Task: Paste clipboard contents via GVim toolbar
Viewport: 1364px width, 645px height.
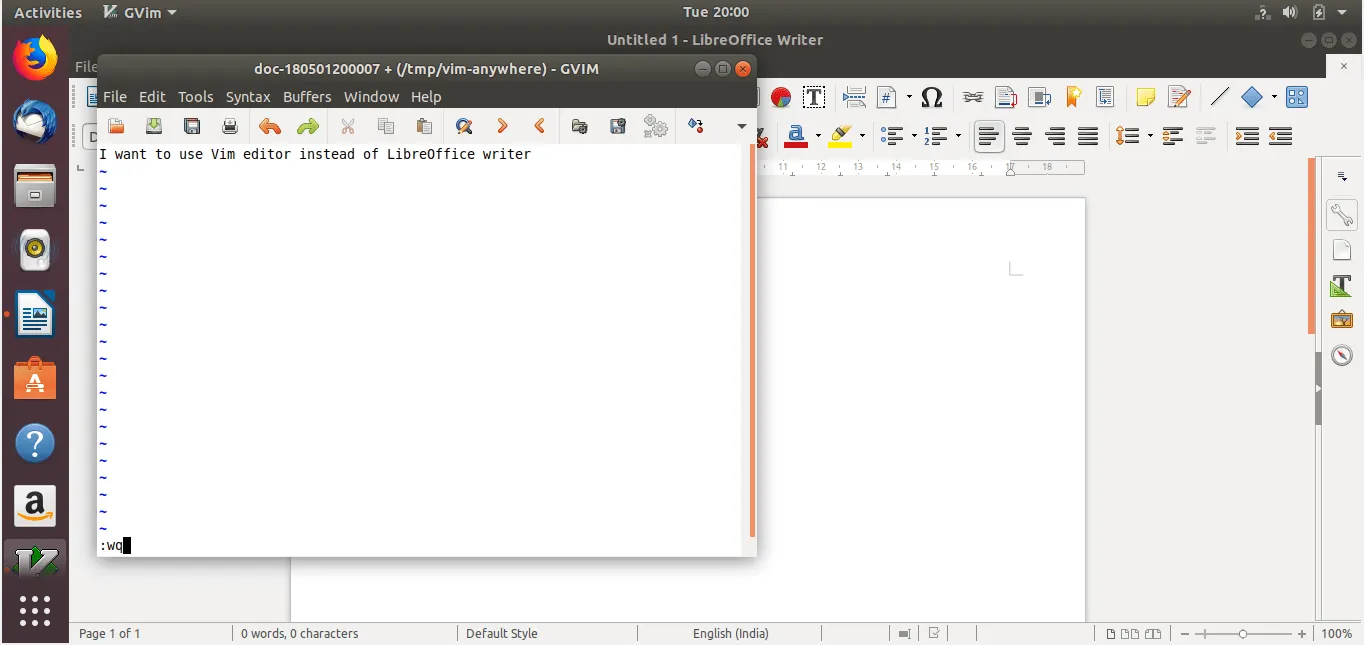Action: tap(424, 126)
